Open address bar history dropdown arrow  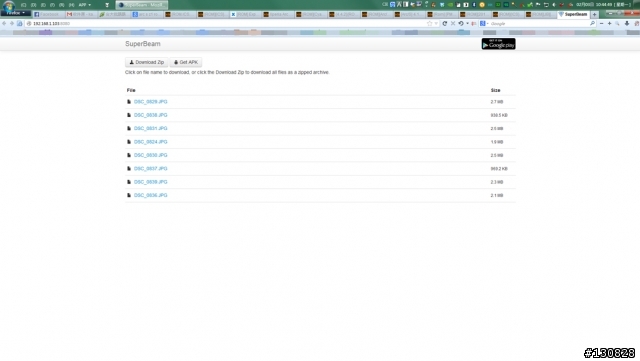(436, 24)
